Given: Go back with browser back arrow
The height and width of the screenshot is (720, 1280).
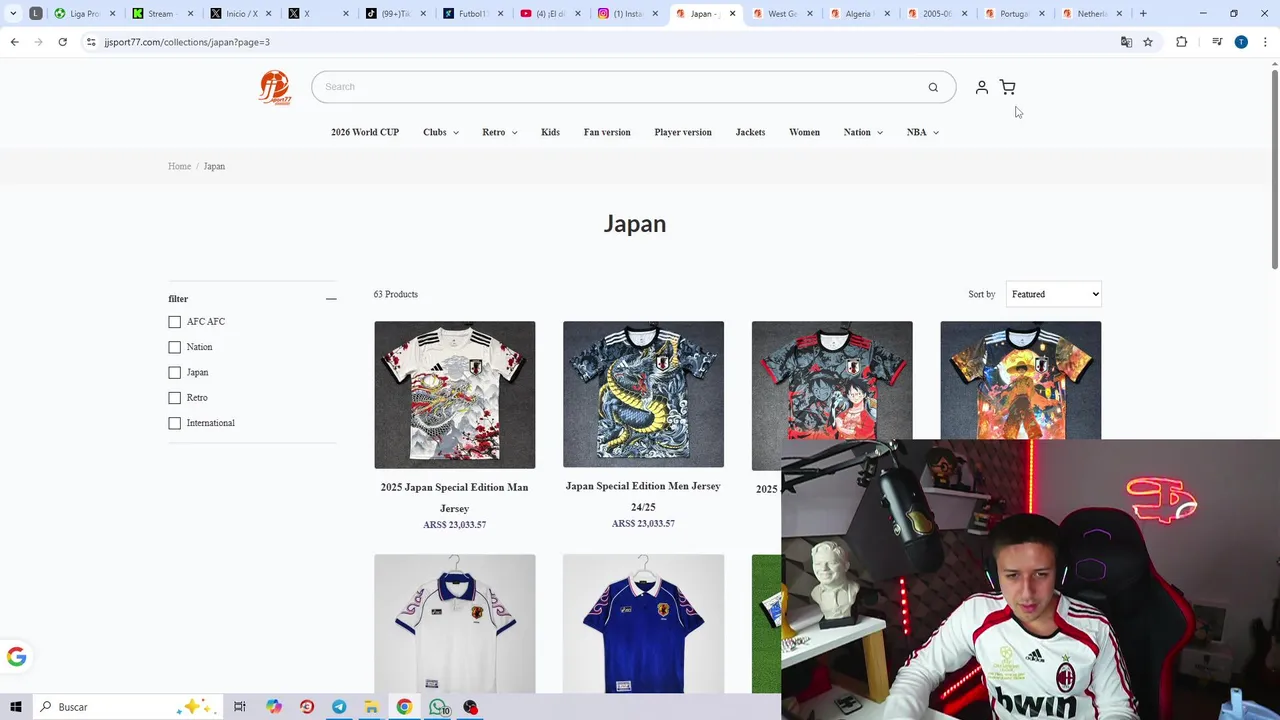Looking at the screenshot, I should (14, 42).
